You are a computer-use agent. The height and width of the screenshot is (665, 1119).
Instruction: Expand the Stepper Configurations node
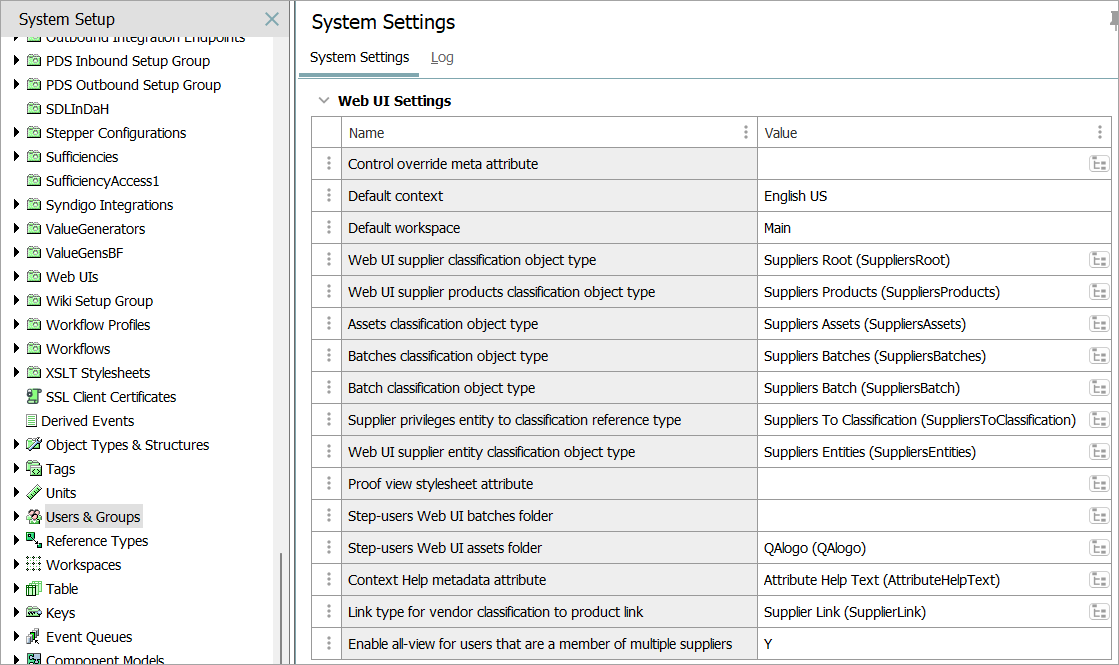(x=16, y=133)
